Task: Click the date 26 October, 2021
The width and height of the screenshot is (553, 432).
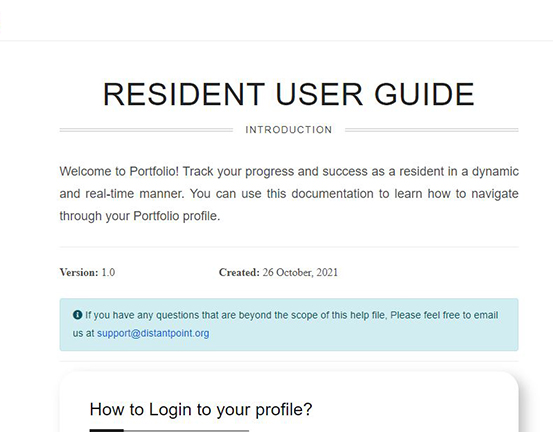Action: (x=300, y=273)
